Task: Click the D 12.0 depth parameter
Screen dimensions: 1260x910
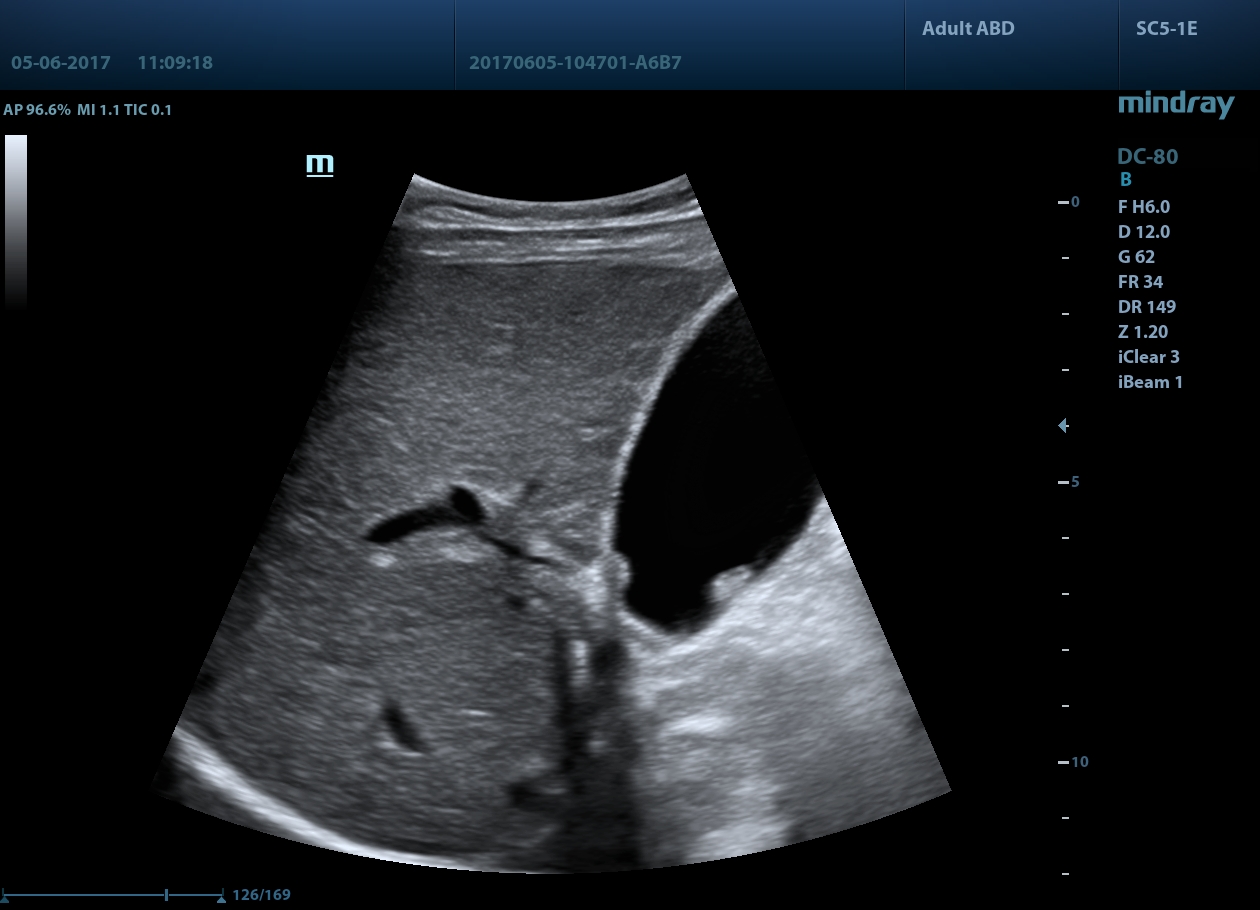Action: point(1143,232)
